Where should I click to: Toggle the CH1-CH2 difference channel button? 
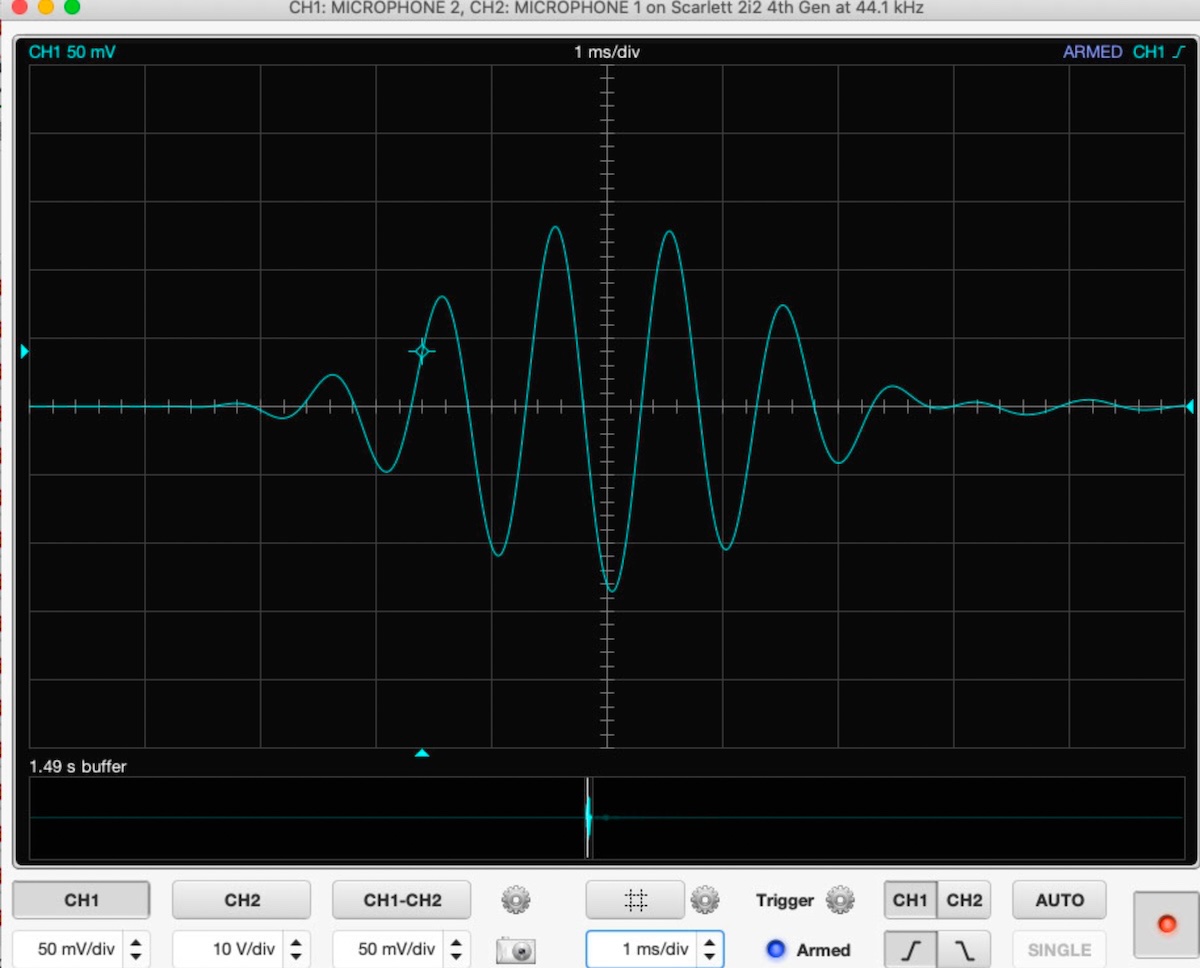pyautogui.click(x=402, y=900)
